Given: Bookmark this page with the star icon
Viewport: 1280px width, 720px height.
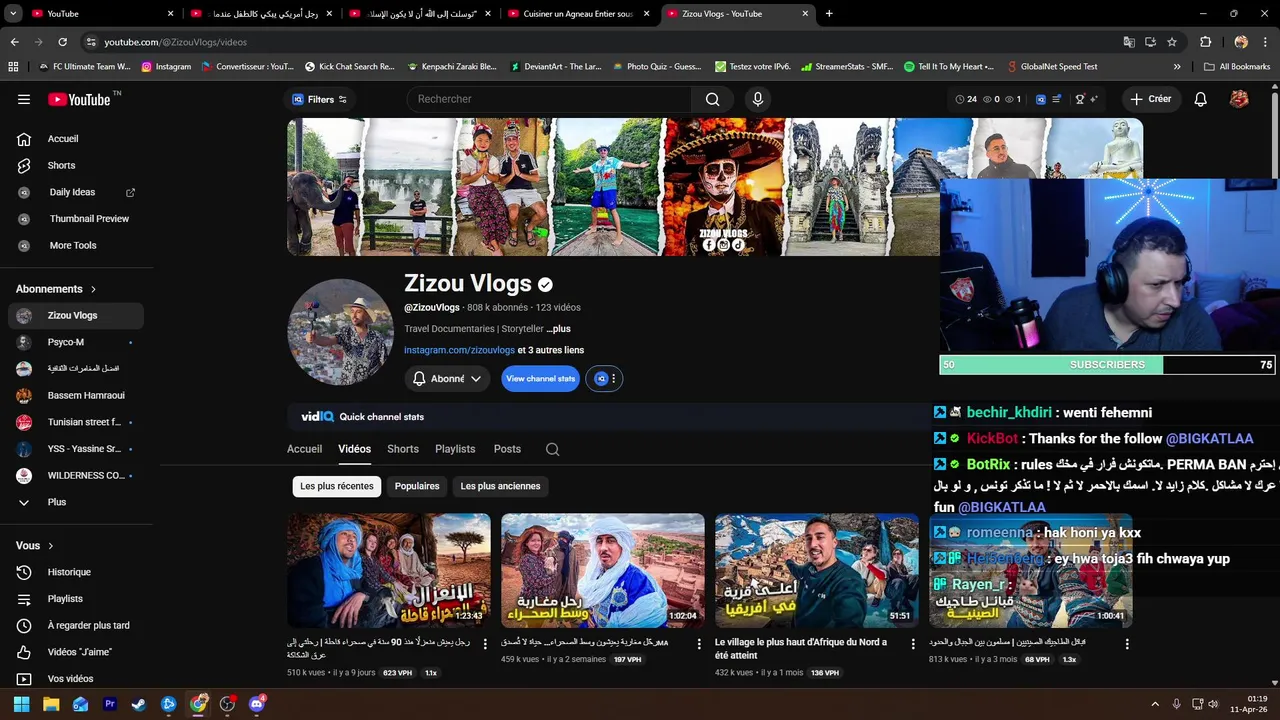Looking at the screenshot, I should tap(1172, 42).
